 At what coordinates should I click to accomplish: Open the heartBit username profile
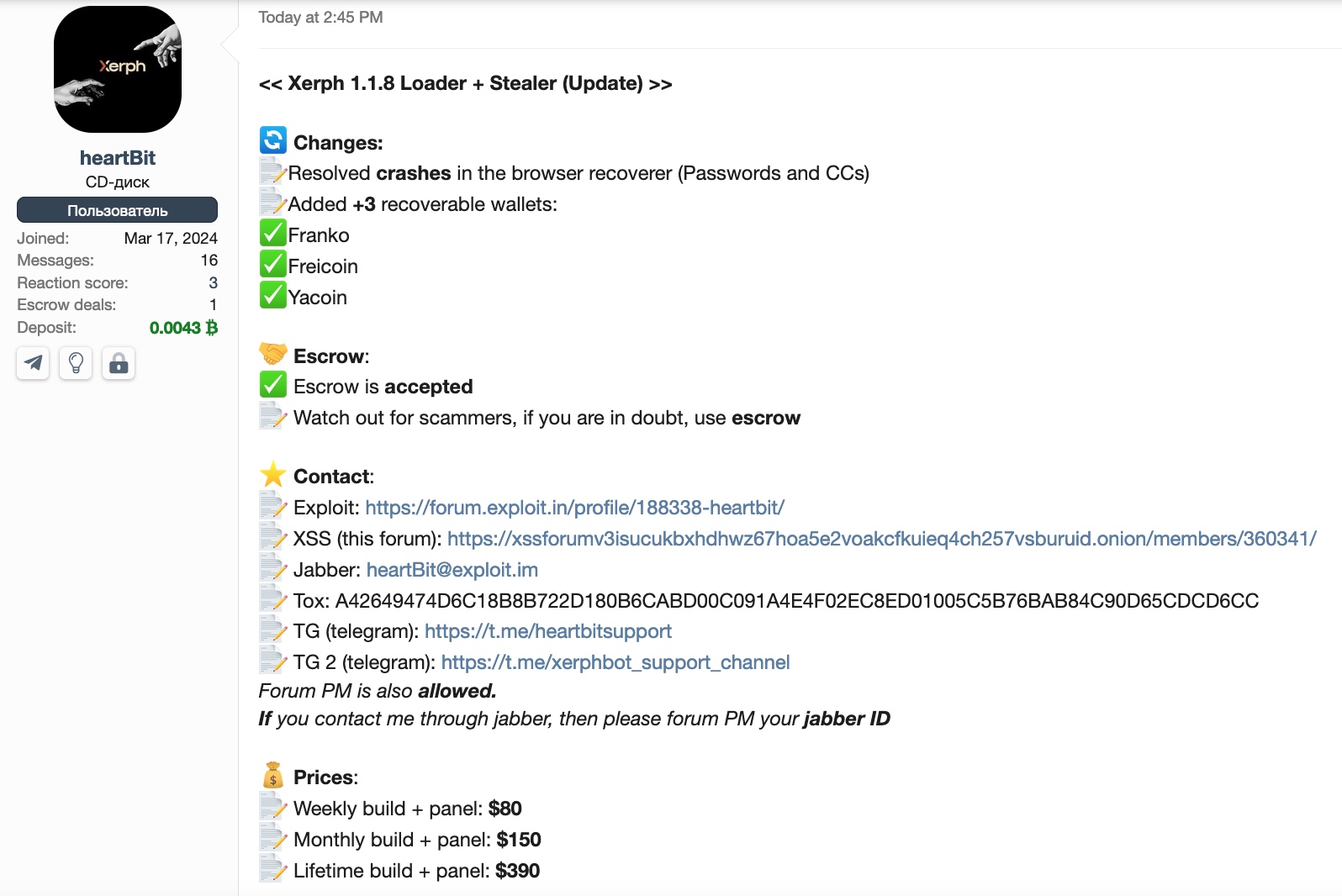[x=118, y=158]
